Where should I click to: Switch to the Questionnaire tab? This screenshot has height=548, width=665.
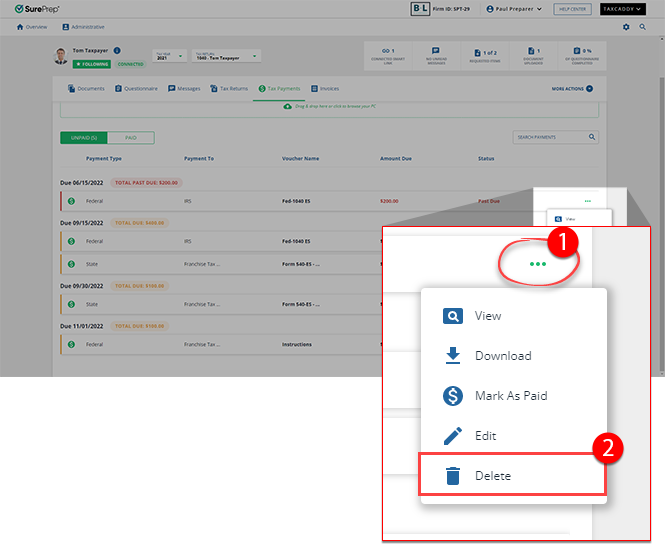pyautogui.click(x=138, y=89)
